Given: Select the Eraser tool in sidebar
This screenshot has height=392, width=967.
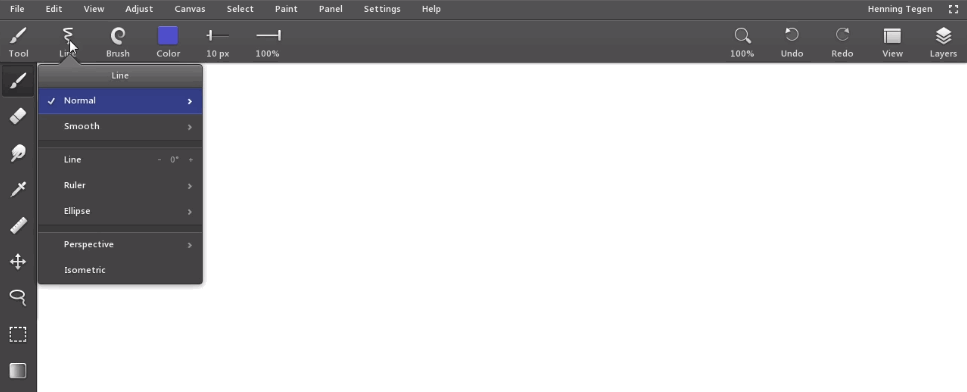Looking at the screenshot, I should point(18,116).
